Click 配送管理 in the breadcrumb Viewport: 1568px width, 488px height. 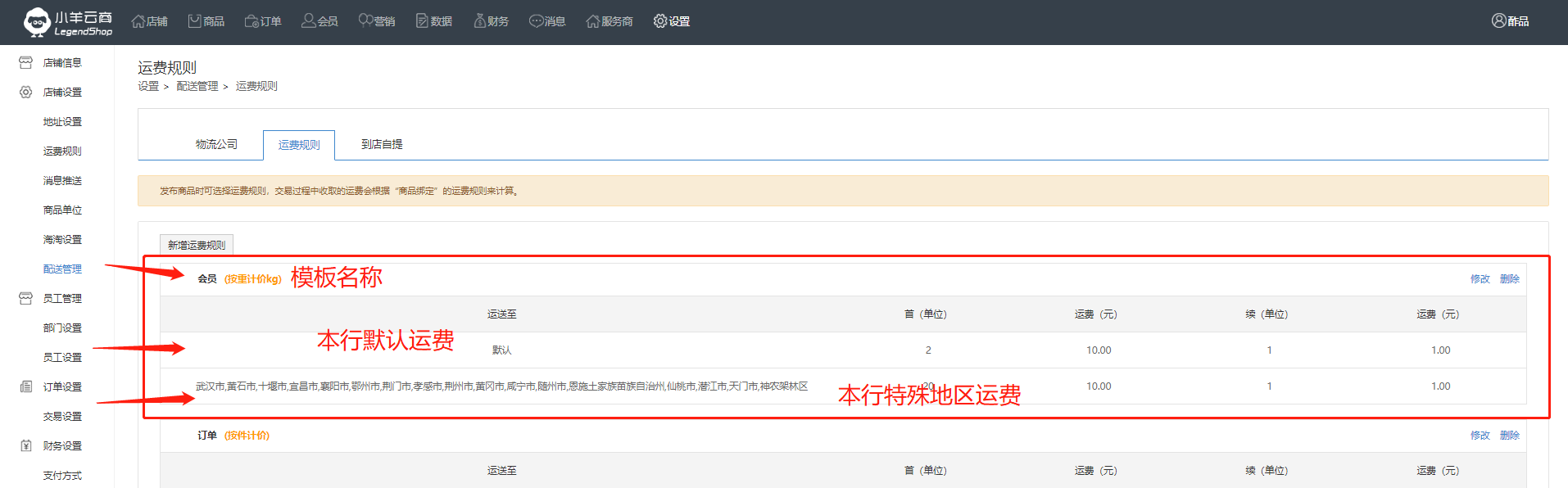pos(197,86)
